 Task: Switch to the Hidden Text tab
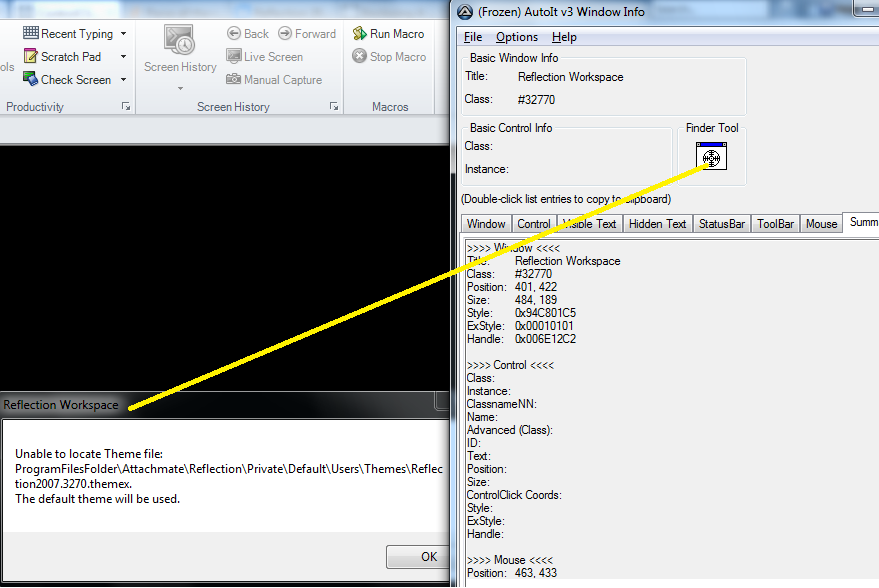[658, 224]
